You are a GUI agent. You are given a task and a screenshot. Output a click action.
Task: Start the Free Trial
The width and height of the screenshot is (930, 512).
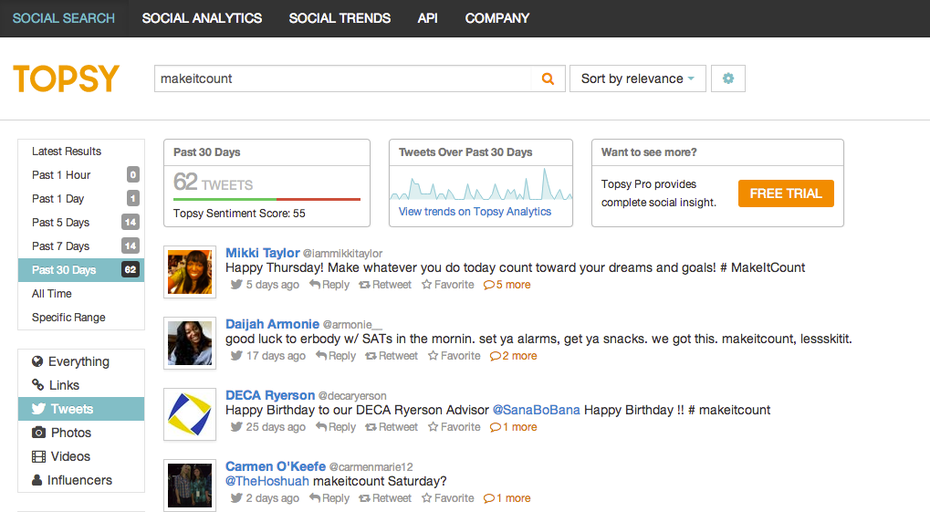point(786,193)
